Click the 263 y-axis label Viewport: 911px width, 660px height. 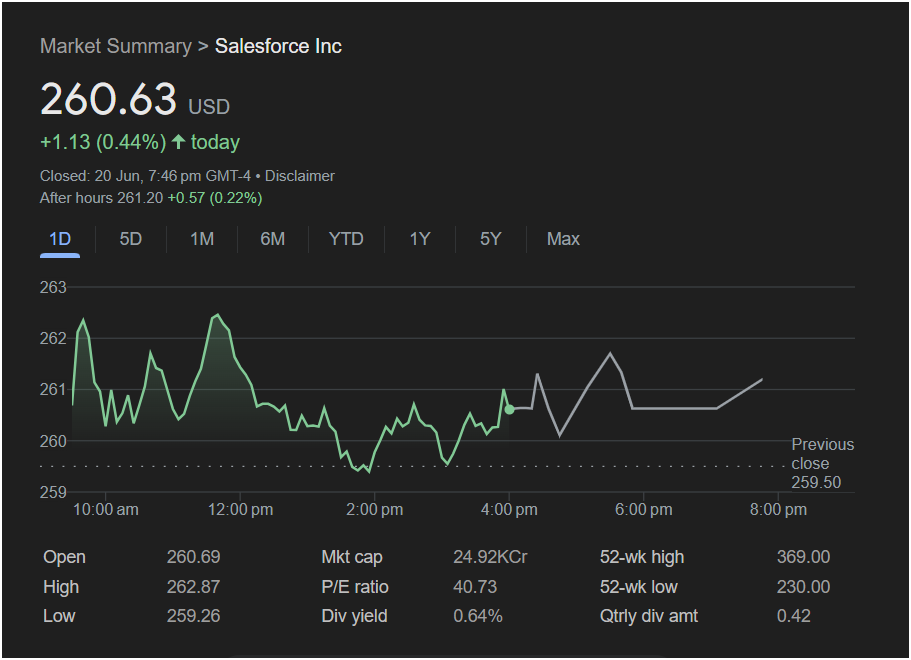(x=53, y=288)
